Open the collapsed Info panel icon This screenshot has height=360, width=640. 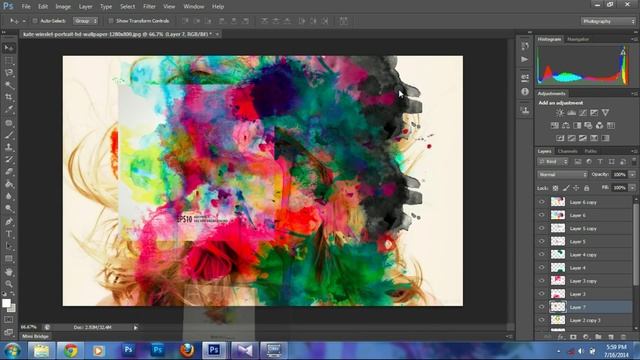[525, 92]
